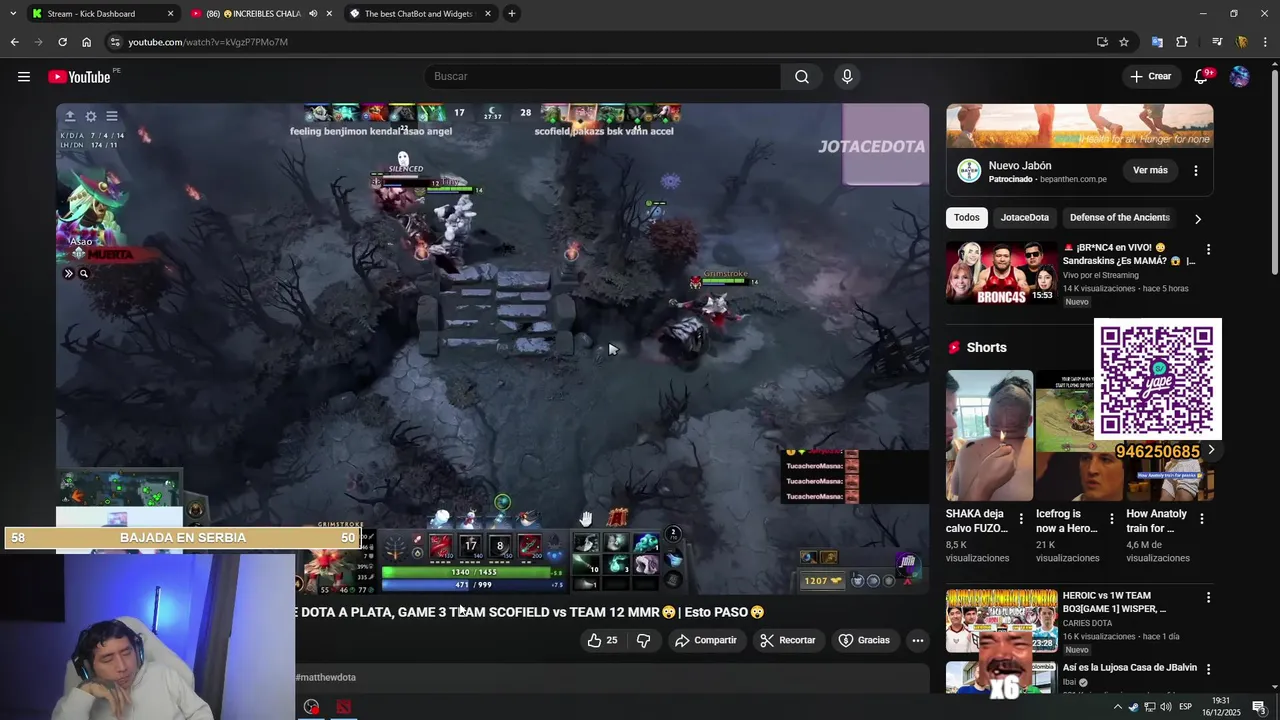The height and width of the screenshot is (720, 1280).
Task: Click the Recortar clip button
Action: pyautogui.click(x=788, y=640)
